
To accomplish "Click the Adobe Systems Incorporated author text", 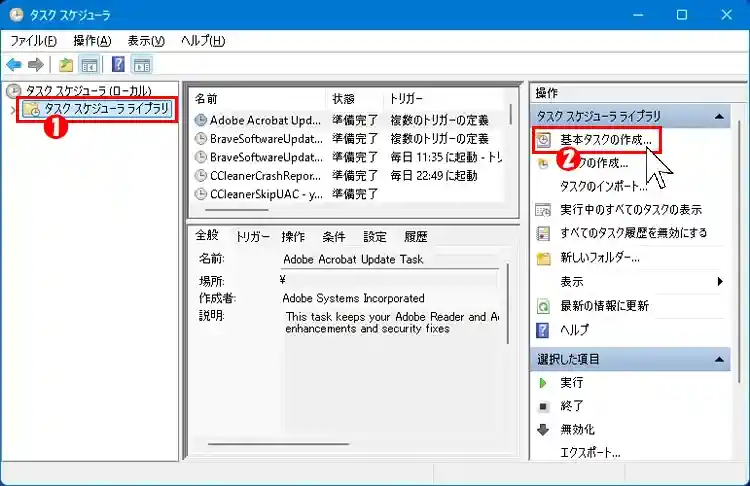I will pos(353,298).
